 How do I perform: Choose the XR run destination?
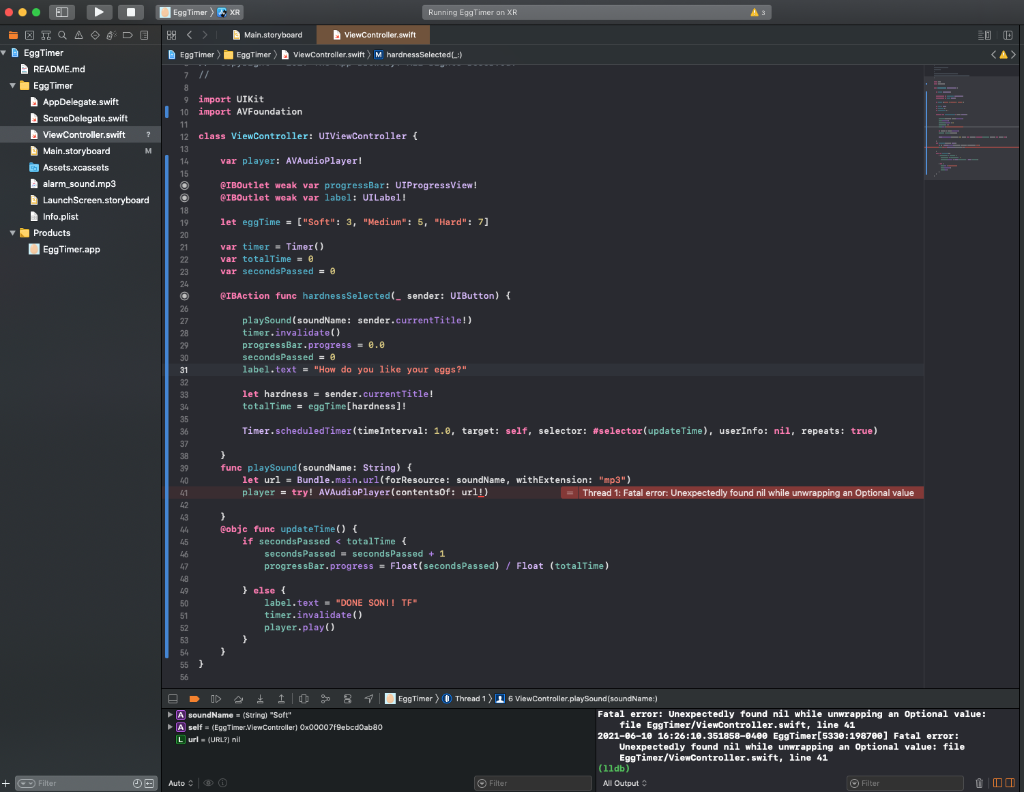229,12
